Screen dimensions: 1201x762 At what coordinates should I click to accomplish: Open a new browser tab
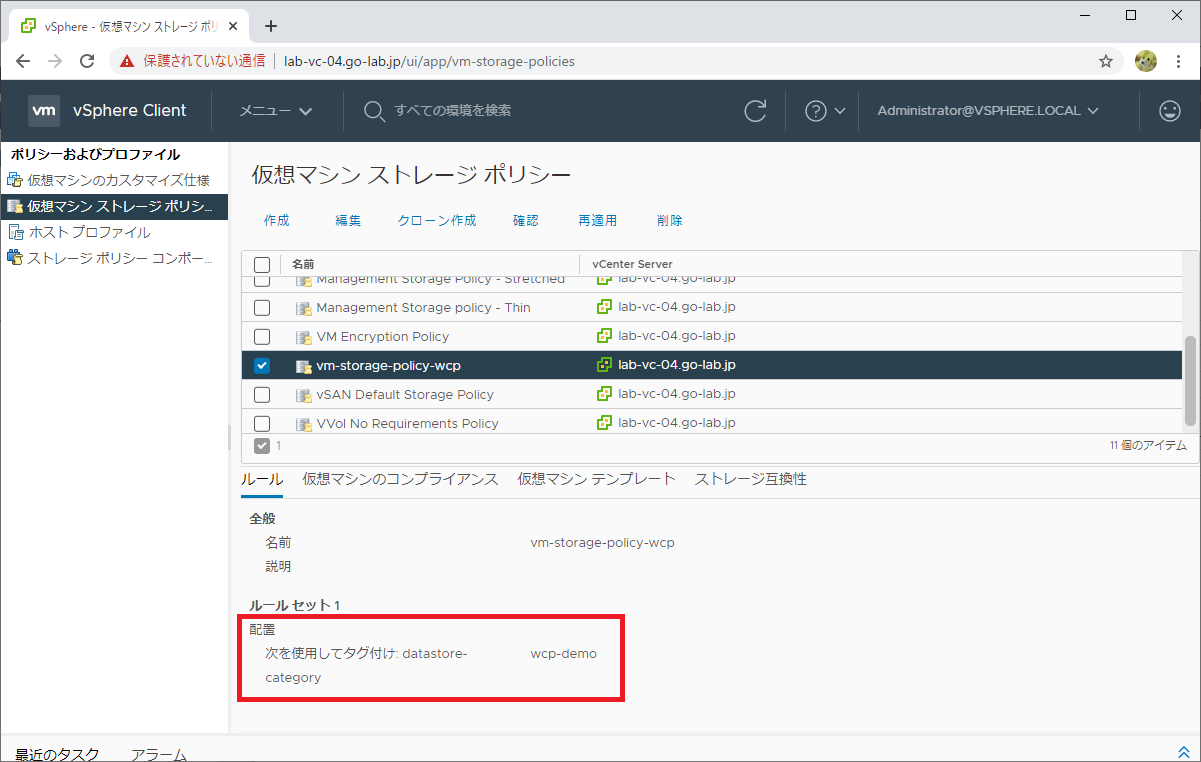(x=270, y=26)
